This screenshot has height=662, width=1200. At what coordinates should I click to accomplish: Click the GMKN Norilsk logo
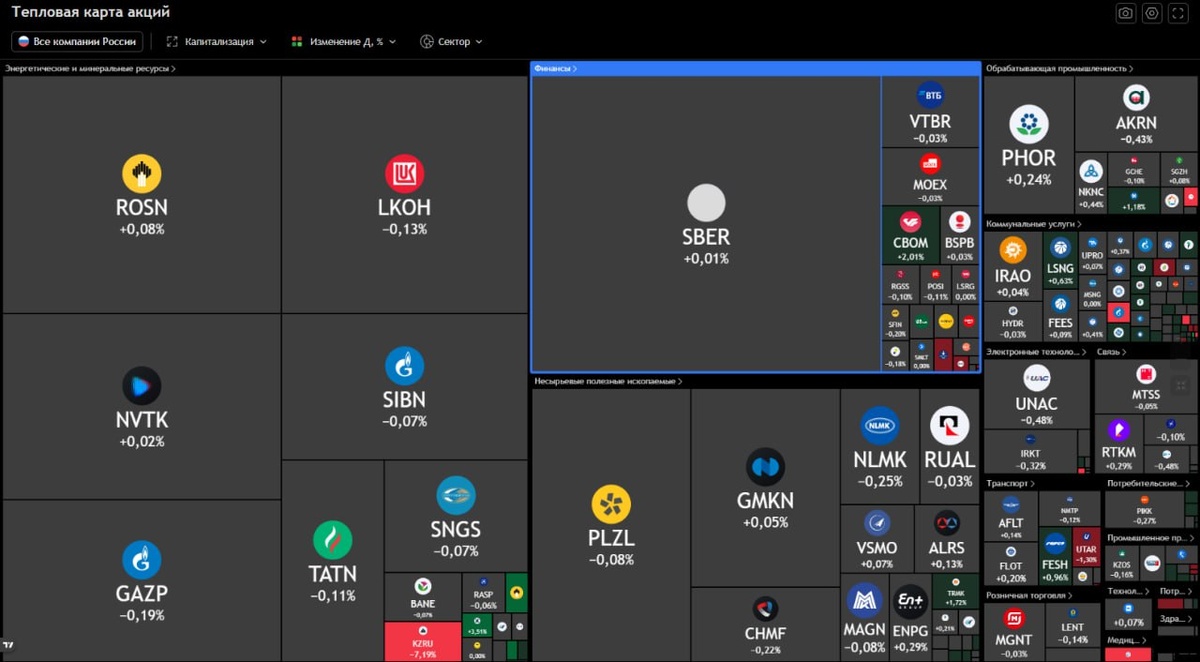click(765, 467)
